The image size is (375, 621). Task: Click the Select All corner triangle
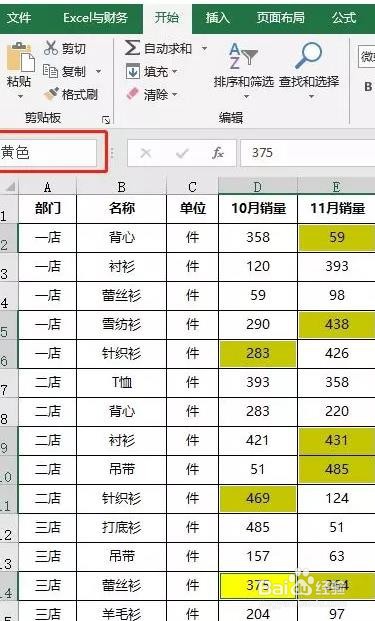[x=10, y=187]
